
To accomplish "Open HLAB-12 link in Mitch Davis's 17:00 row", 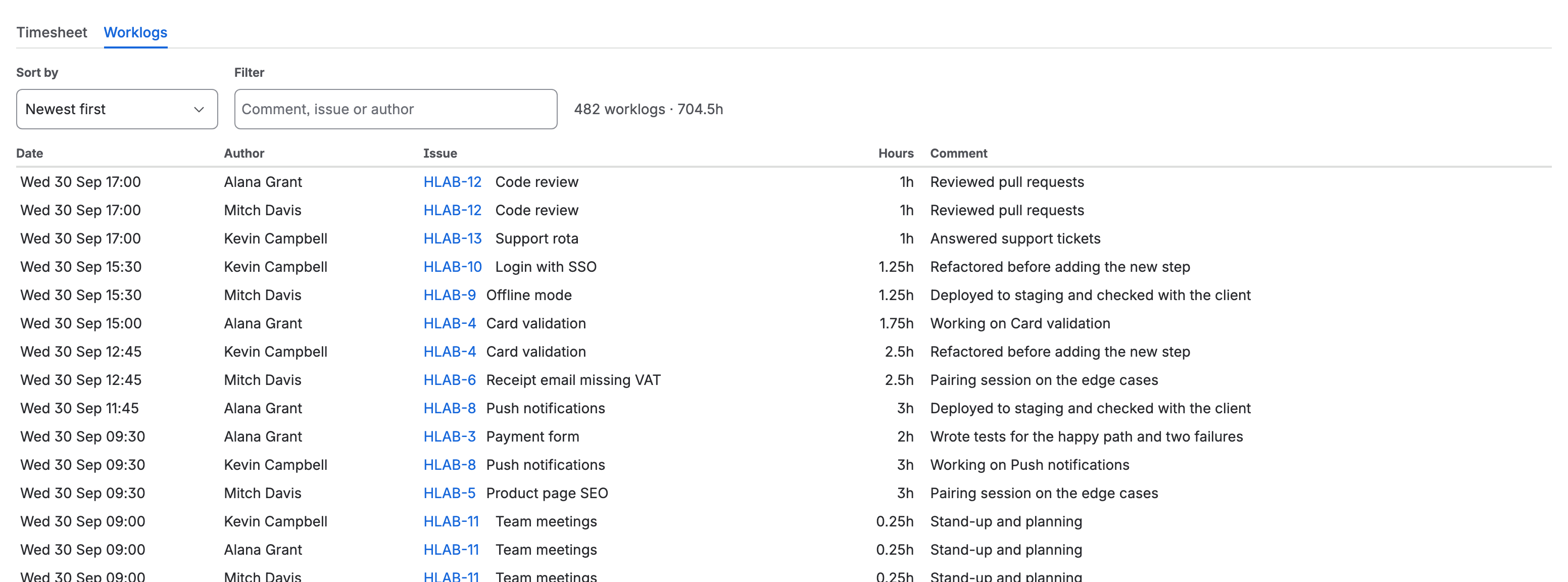I will pyautogui.click(x=452, y=210).
